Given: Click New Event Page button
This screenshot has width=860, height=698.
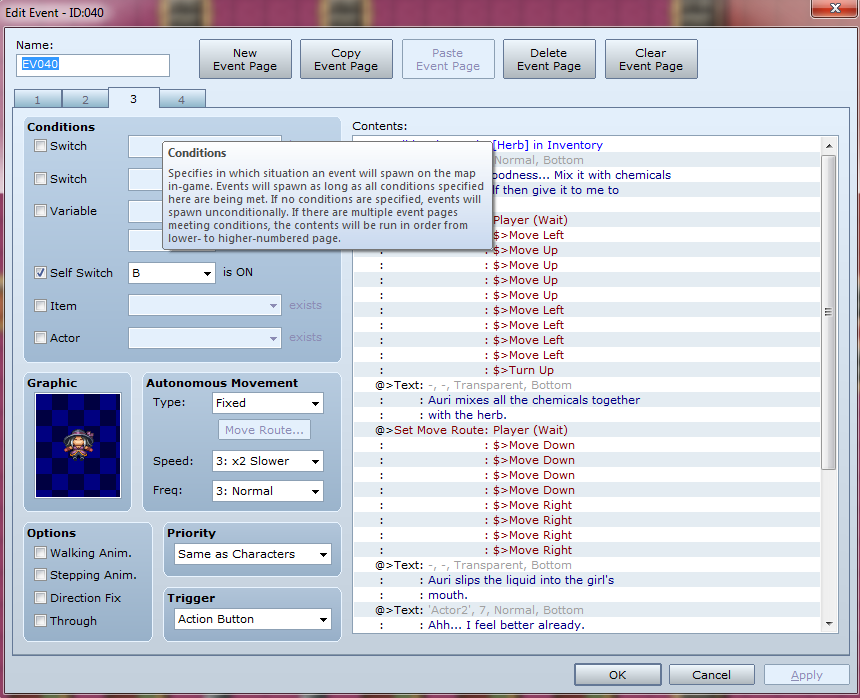Looking at the screenshot, I should (x=245, y=59).
